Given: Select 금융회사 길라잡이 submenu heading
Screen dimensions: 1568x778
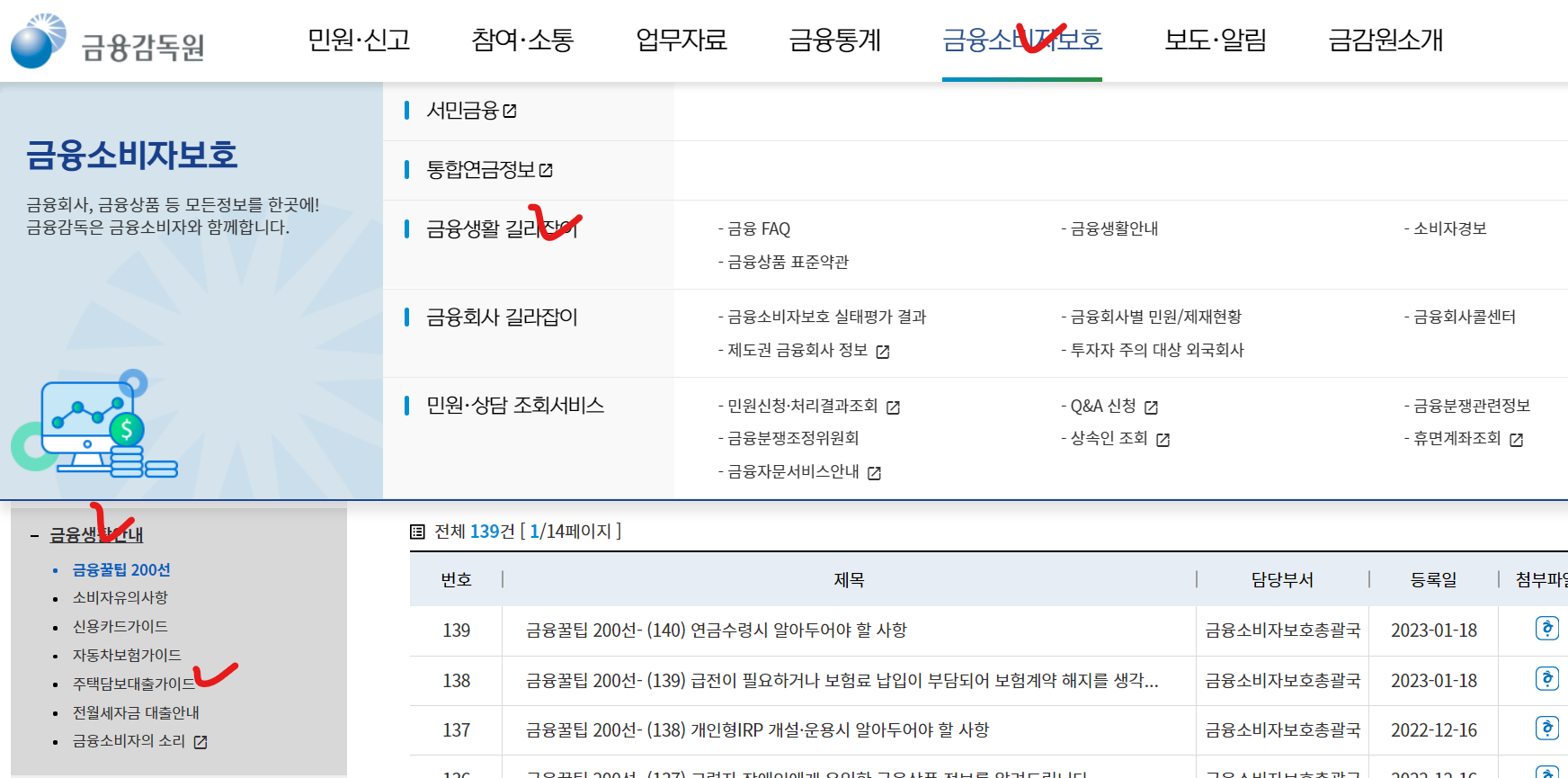Looking at the screenshot, I should pos(502,317).
